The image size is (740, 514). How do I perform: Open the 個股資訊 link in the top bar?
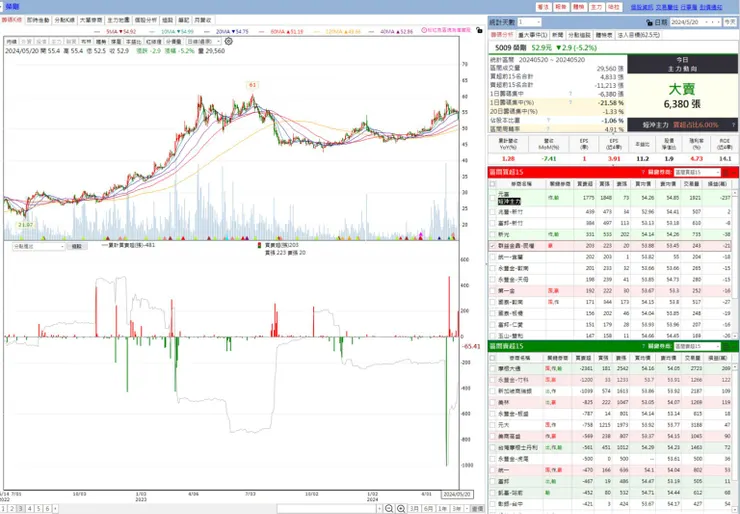[x=642, y=7]
